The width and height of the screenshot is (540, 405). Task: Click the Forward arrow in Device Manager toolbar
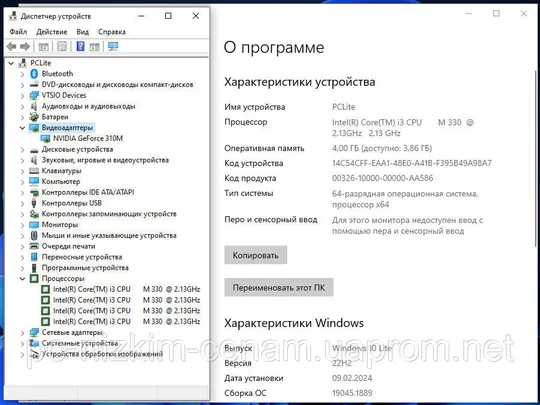(25, 46)
